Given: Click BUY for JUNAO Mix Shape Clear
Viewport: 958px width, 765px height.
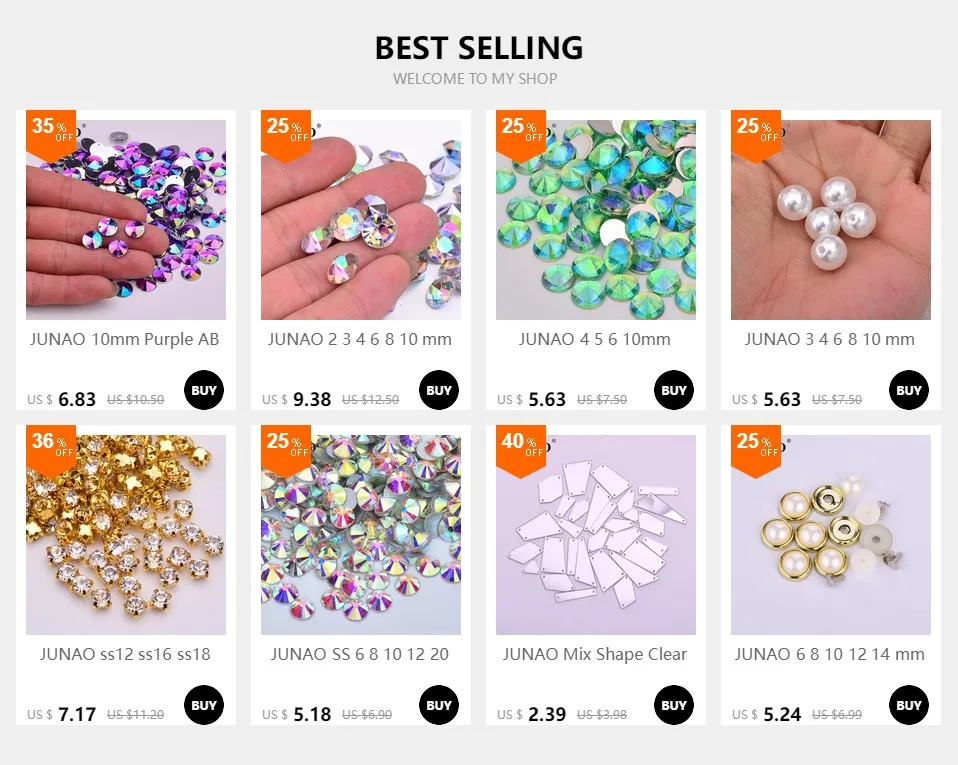Looking at the screenshot, I should pyautogui.click(x=674, y=705).
